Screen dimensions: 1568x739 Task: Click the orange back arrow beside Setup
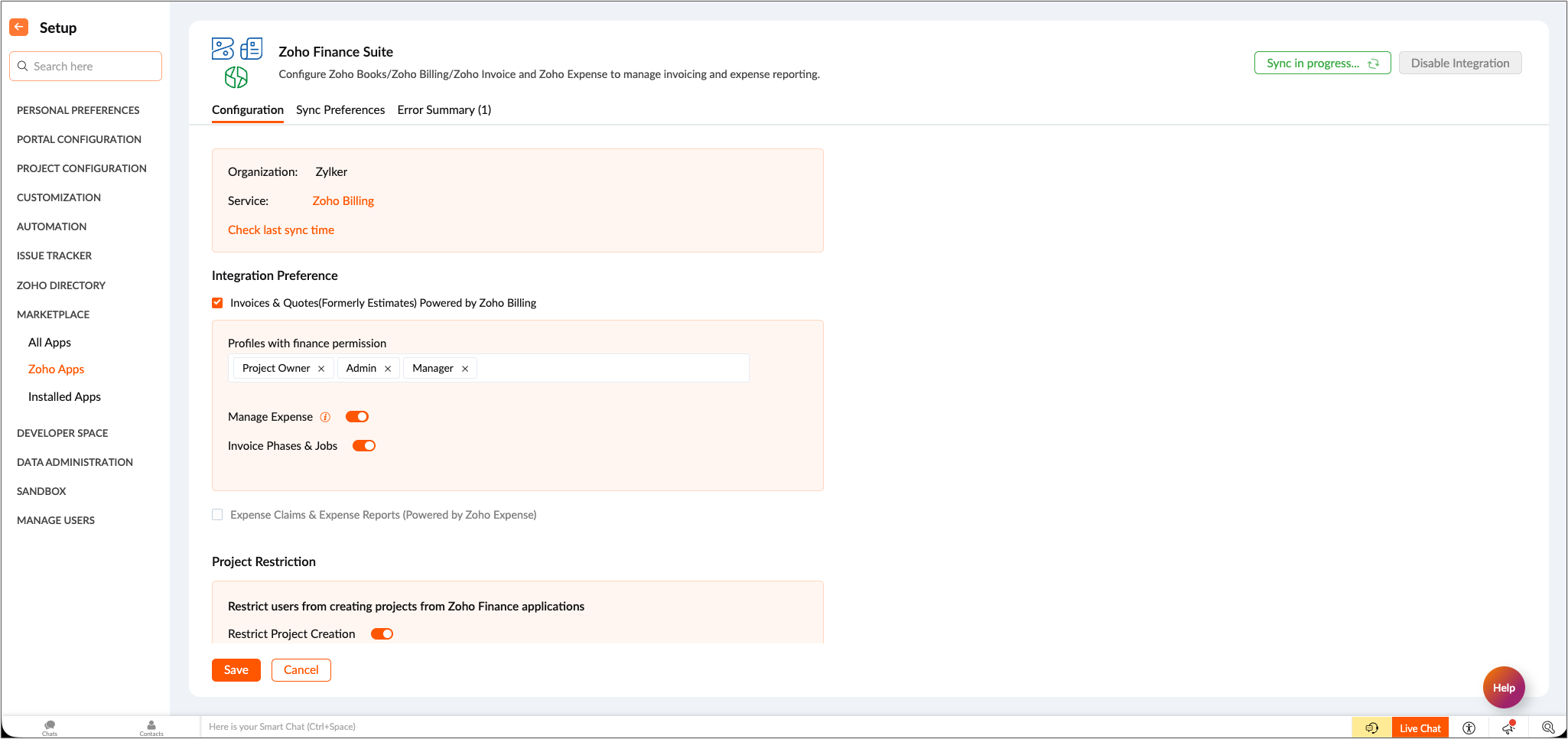tap(19, 28)
